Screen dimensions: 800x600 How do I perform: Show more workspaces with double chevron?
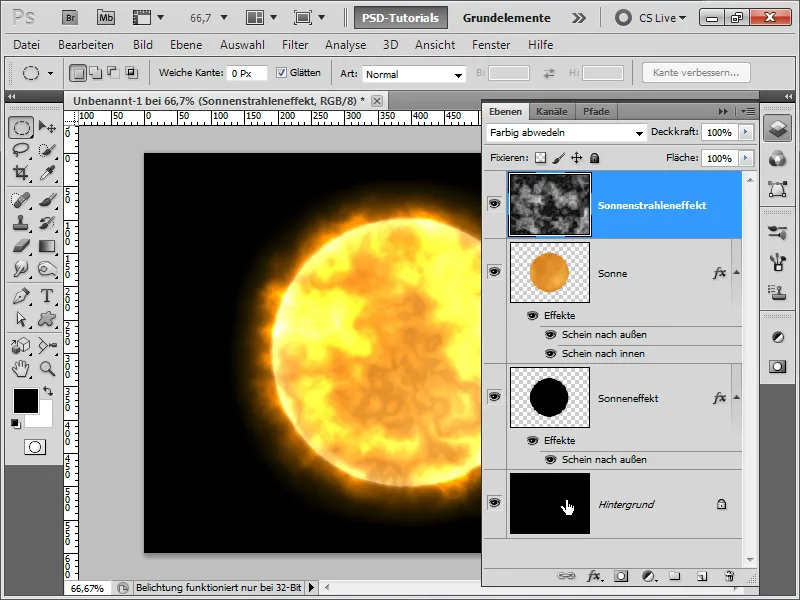[579, 18]
